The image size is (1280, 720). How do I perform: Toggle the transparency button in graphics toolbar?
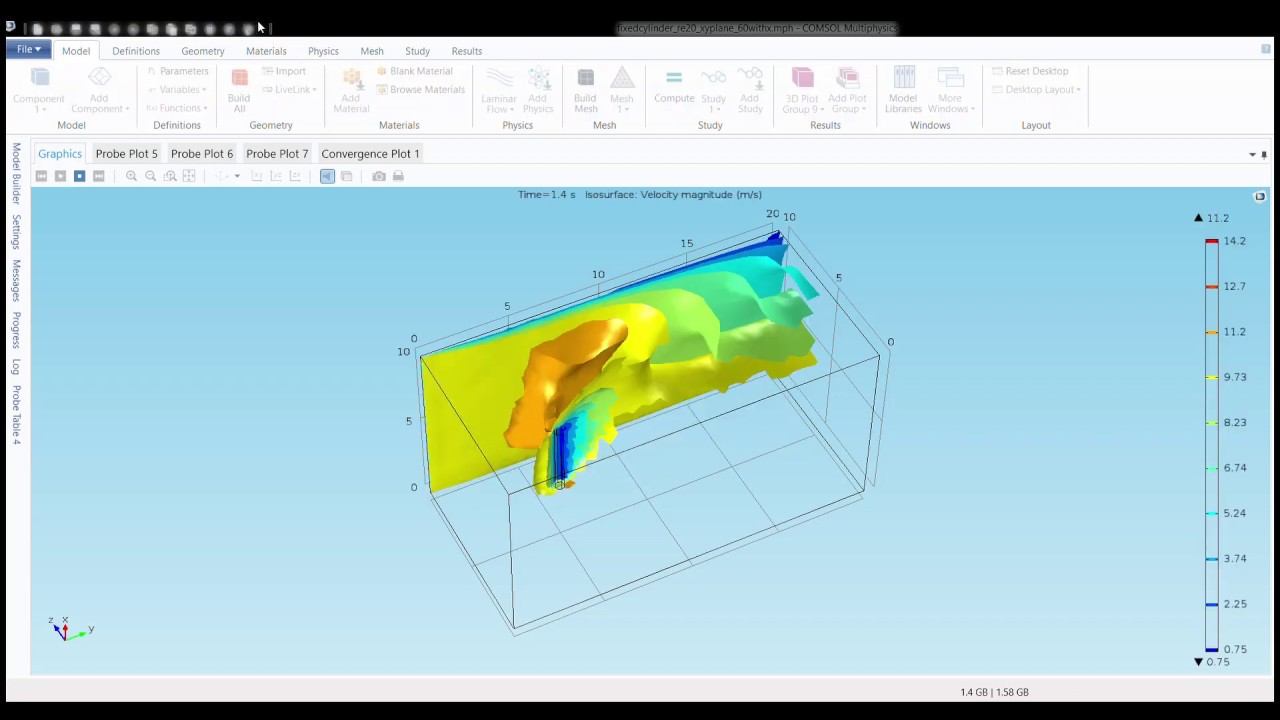pos(346,176)
